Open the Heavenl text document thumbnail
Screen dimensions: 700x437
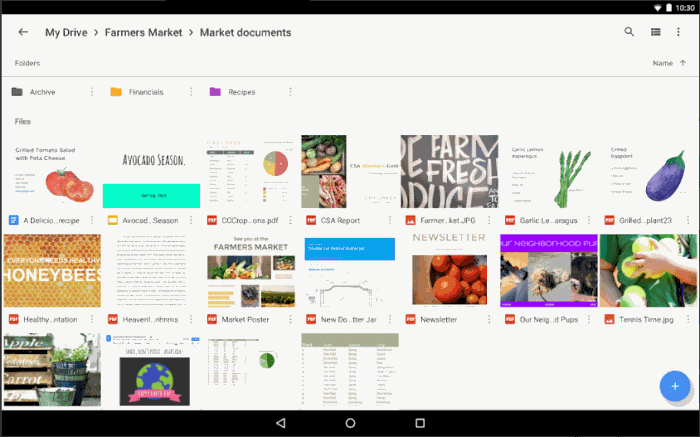click(151, 271)
